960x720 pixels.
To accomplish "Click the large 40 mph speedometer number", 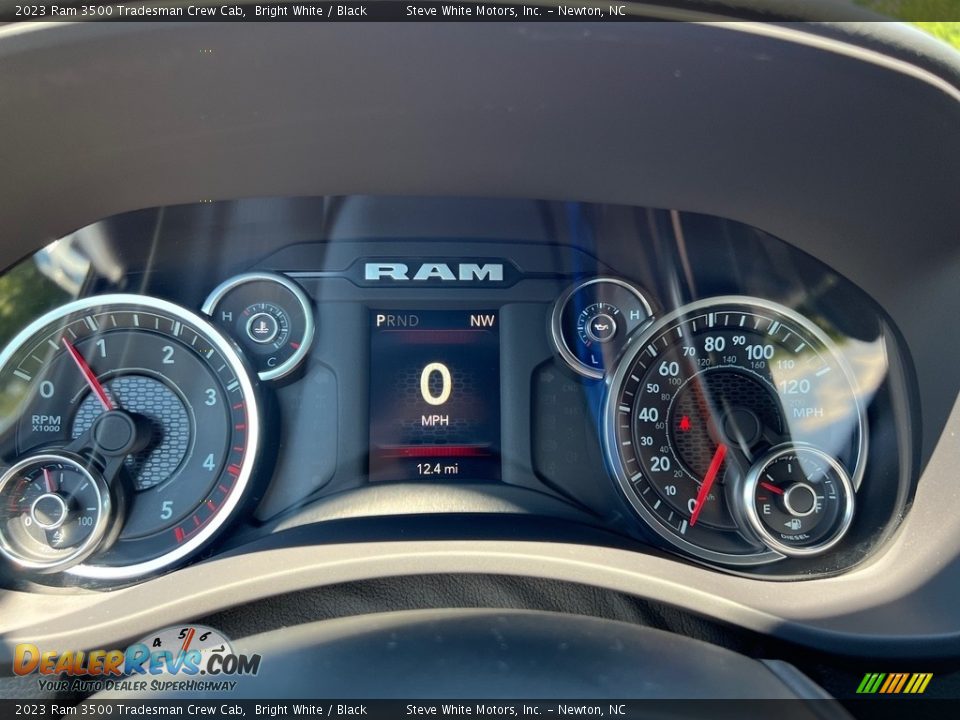I will [x=648, y=414].
